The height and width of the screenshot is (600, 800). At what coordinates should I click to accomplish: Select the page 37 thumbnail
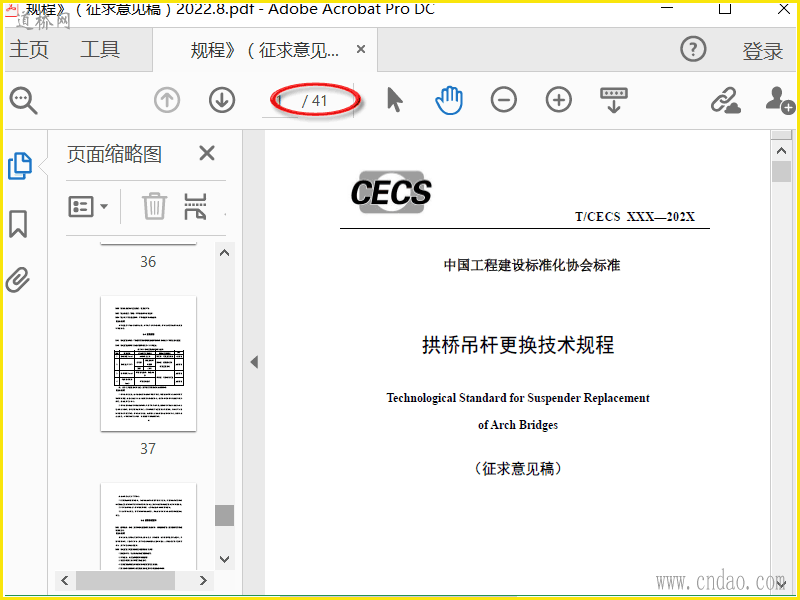pos(148,363)
